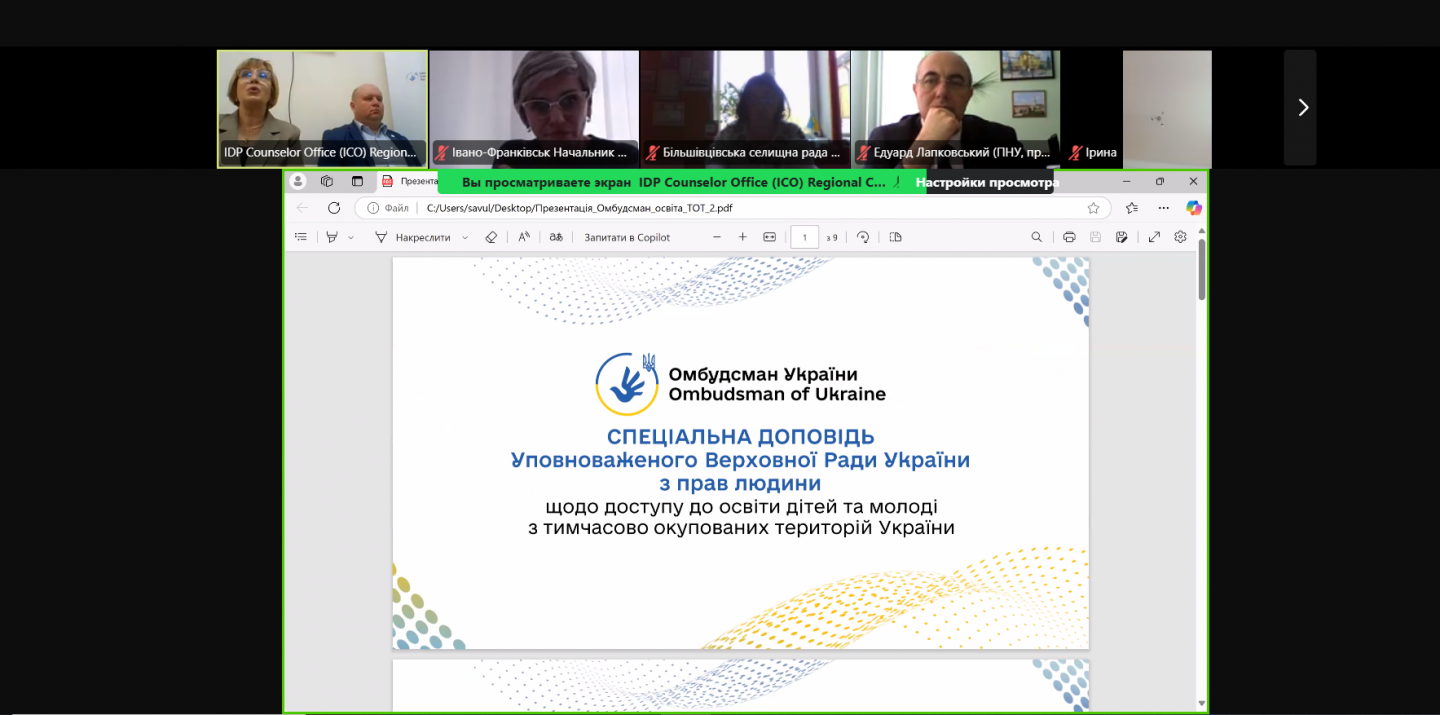This screenshot has width=1440, height=715.
Task: Select Більшівцівська селищна рада video thumbnail
Action: click(745, 108)
